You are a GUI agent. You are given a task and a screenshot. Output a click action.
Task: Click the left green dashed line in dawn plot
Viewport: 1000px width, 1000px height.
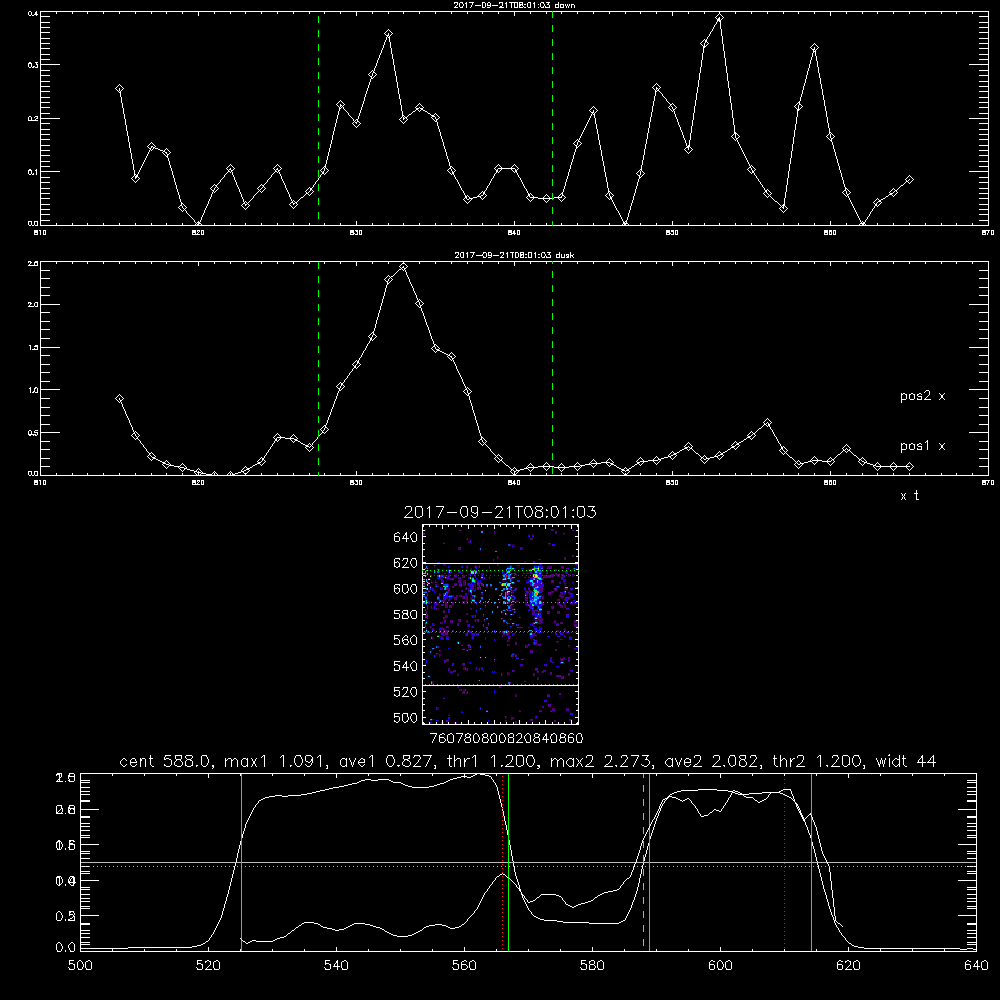pos(318,118)
